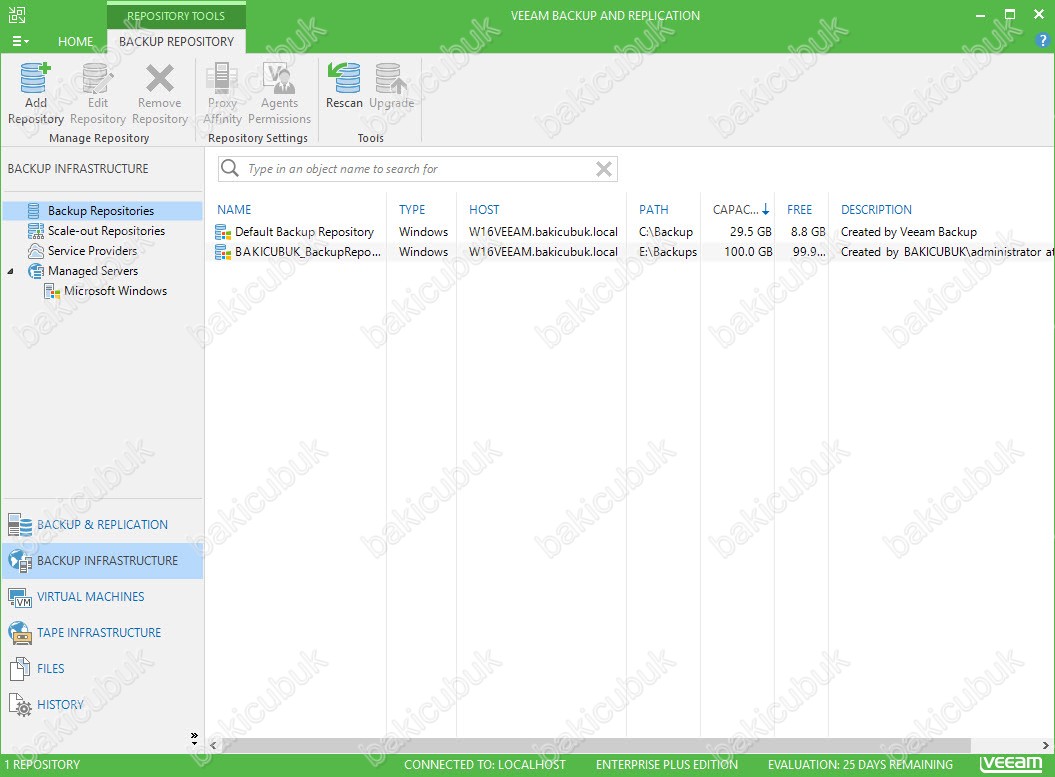1055x777 pixels.
Task: Select the Backup Repository ribbon tab
Action: (x=176, y=42)
